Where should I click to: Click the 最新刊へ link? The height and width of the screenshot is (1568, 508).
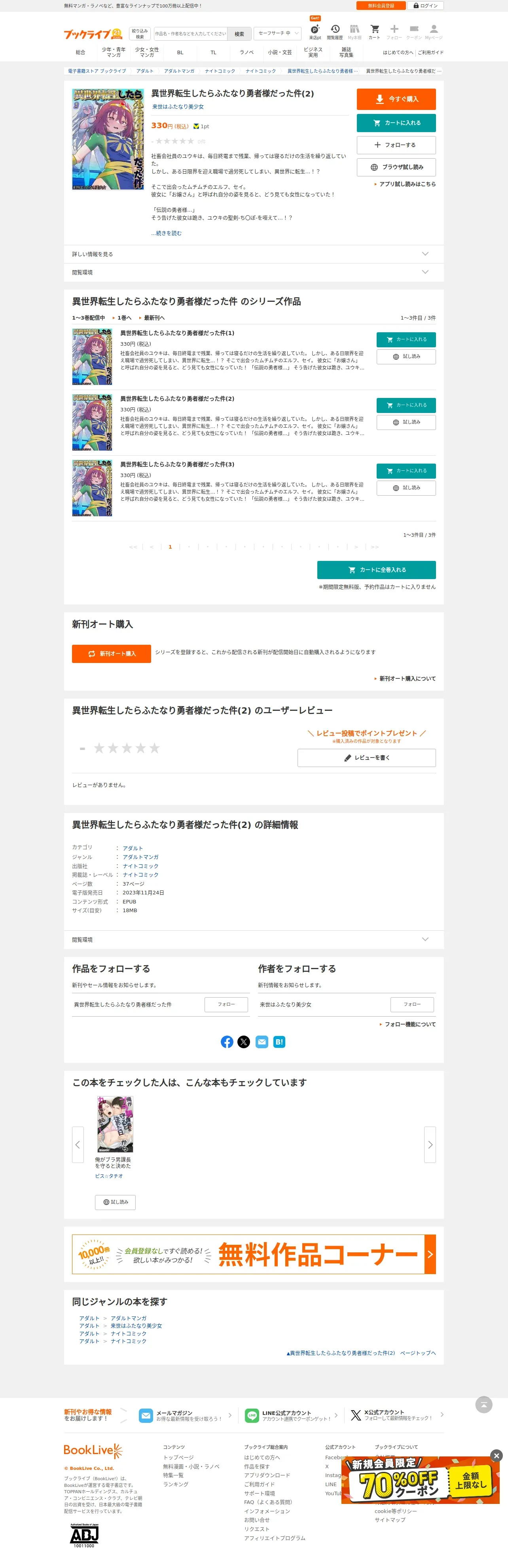tap(154, 318)
